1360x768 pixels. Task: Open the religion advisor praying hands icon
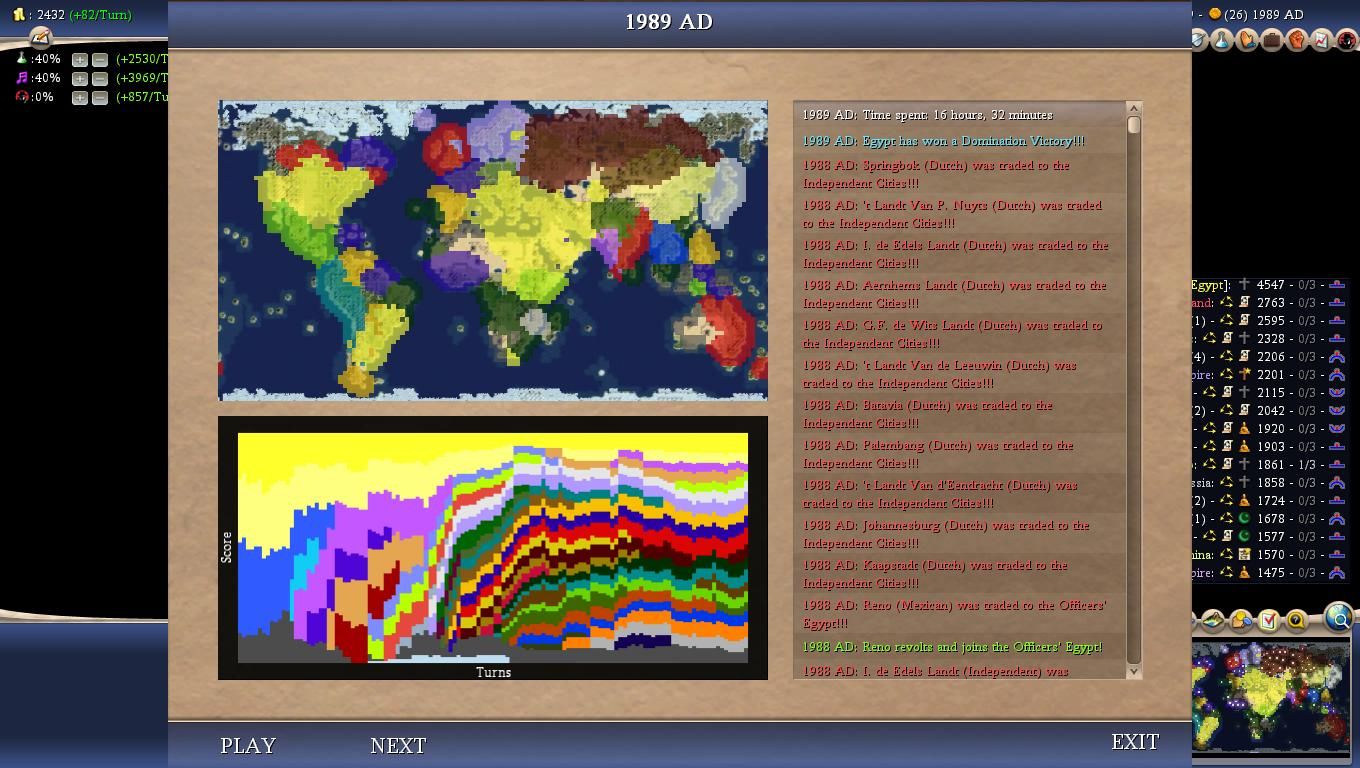1247,40
